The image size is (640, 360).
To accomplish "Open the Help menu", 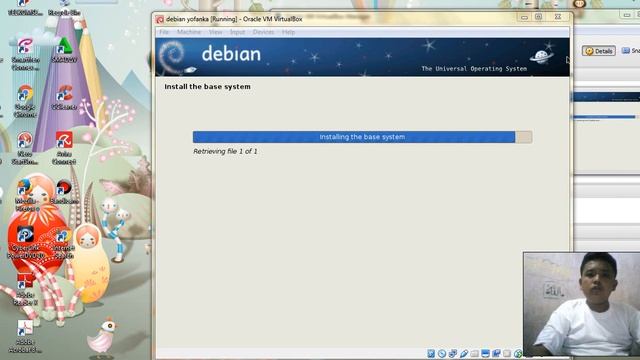I will pyautogui.click(x=288, y=32).
